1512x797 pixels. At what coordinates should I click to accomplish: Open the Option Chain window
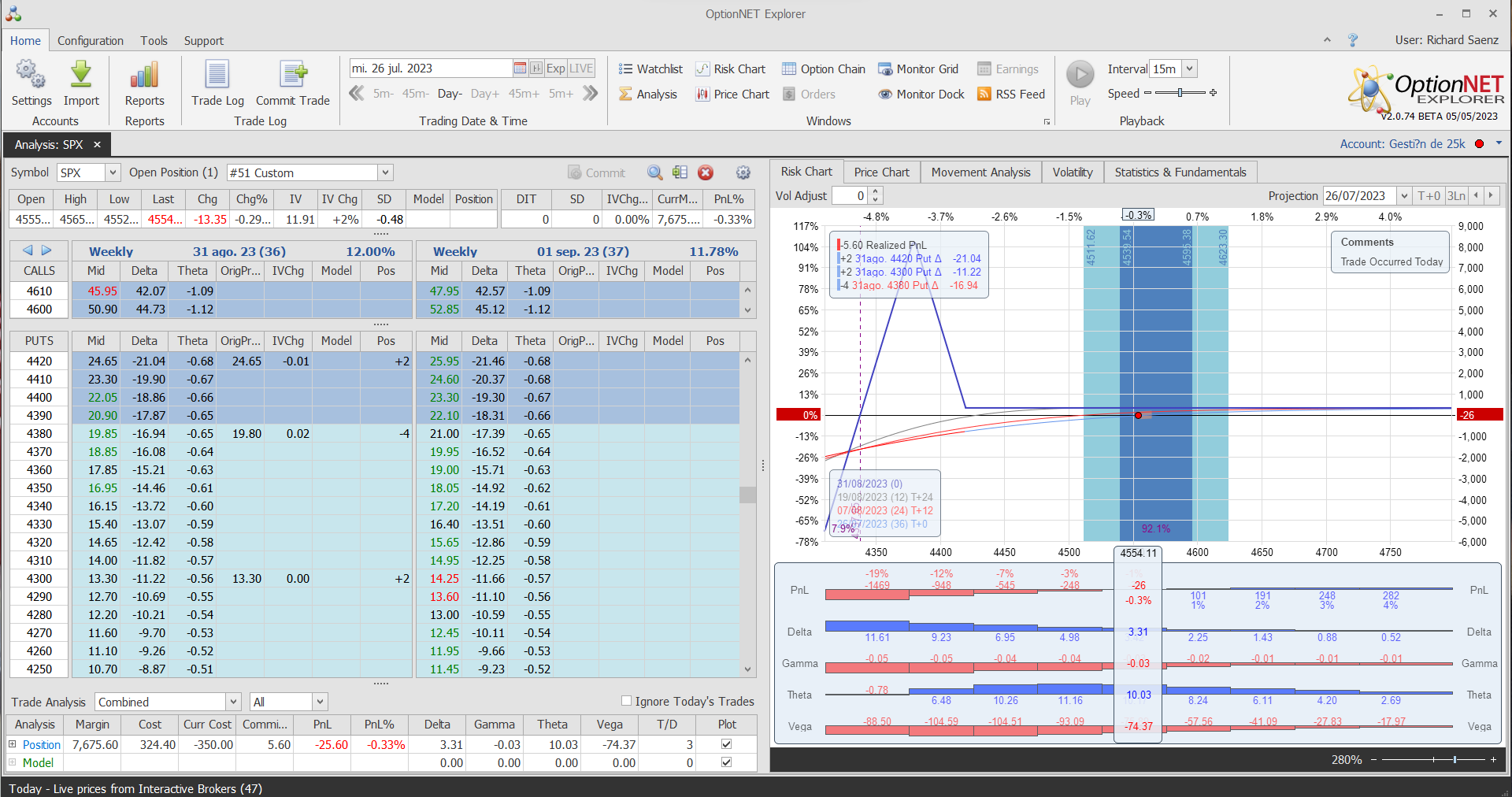(x=824, y=69)
